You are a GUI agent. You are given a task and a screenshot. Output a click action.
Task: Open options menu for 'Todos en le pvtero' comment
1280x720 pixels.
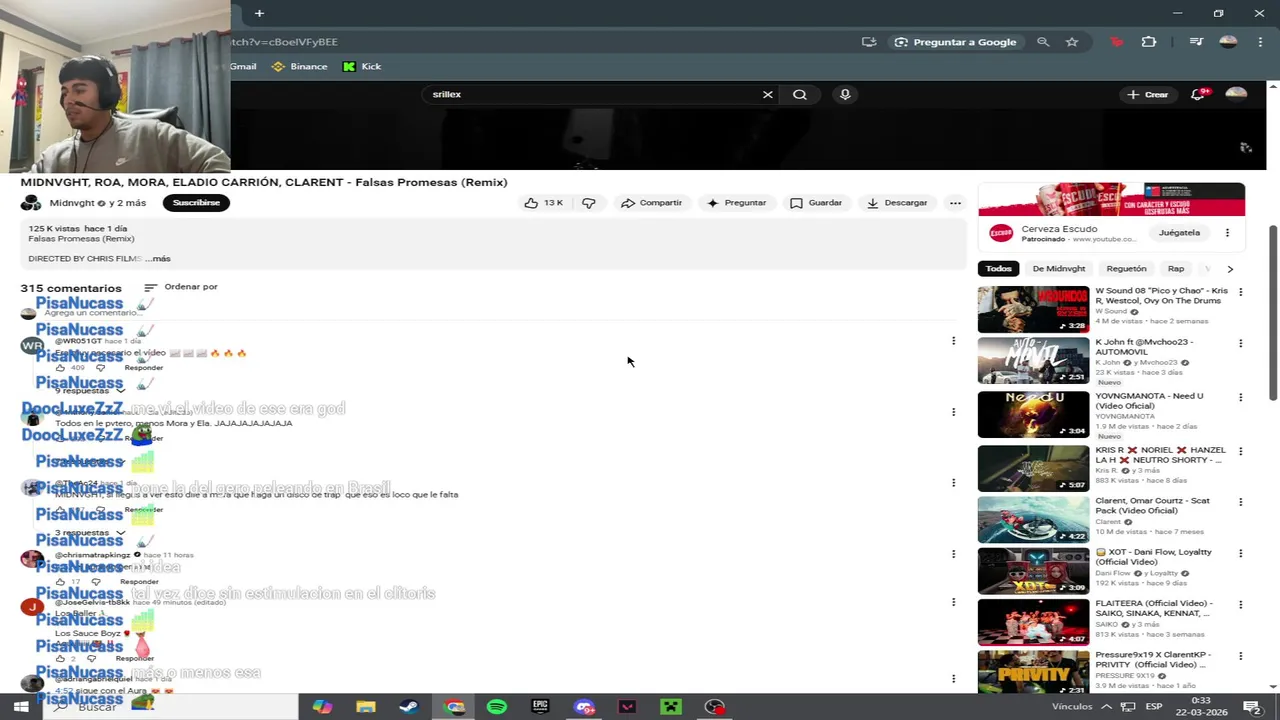point(953,412)
